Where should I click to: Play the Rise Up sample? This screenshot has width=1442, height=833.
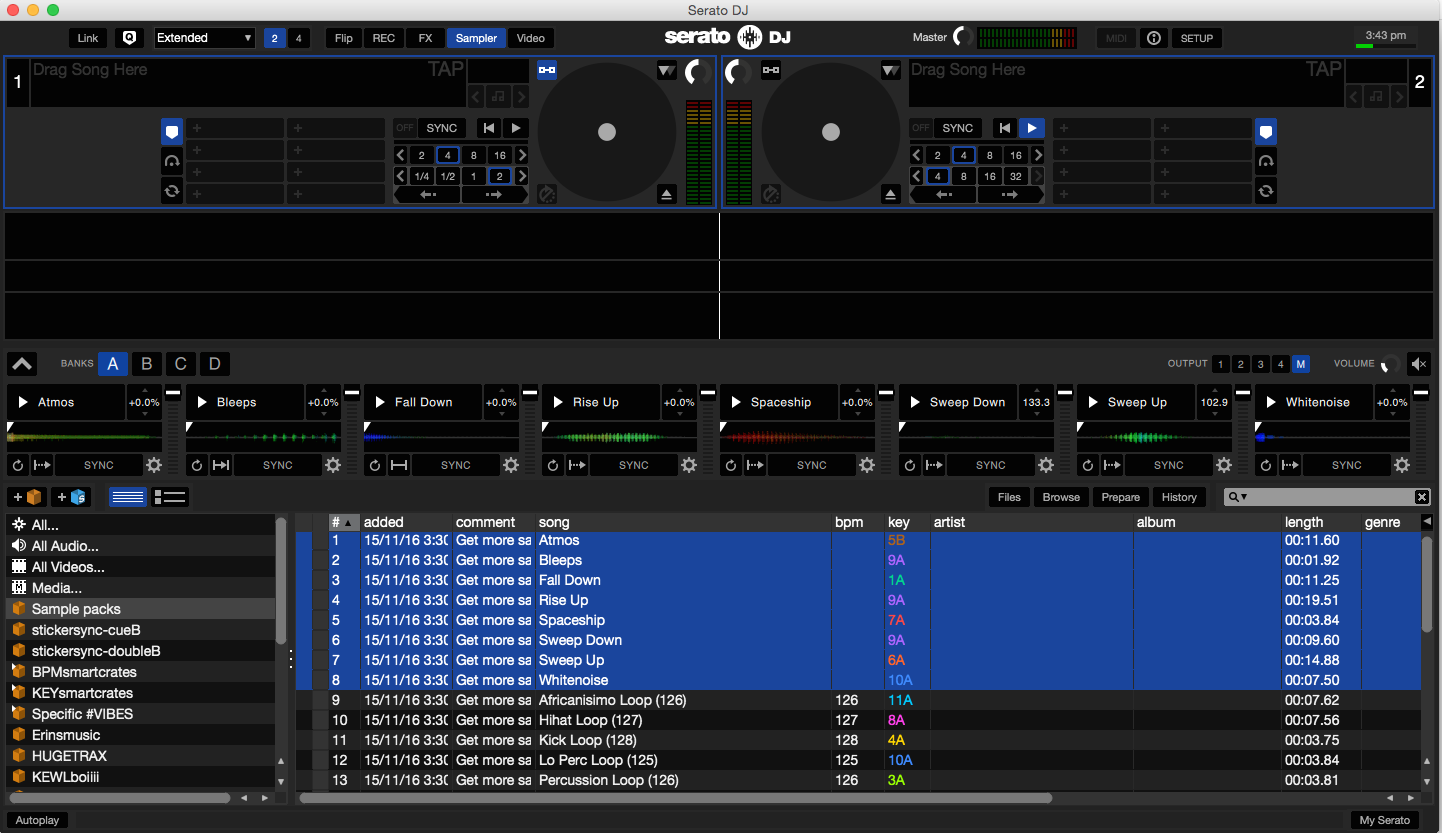click(x=558, y=402)
